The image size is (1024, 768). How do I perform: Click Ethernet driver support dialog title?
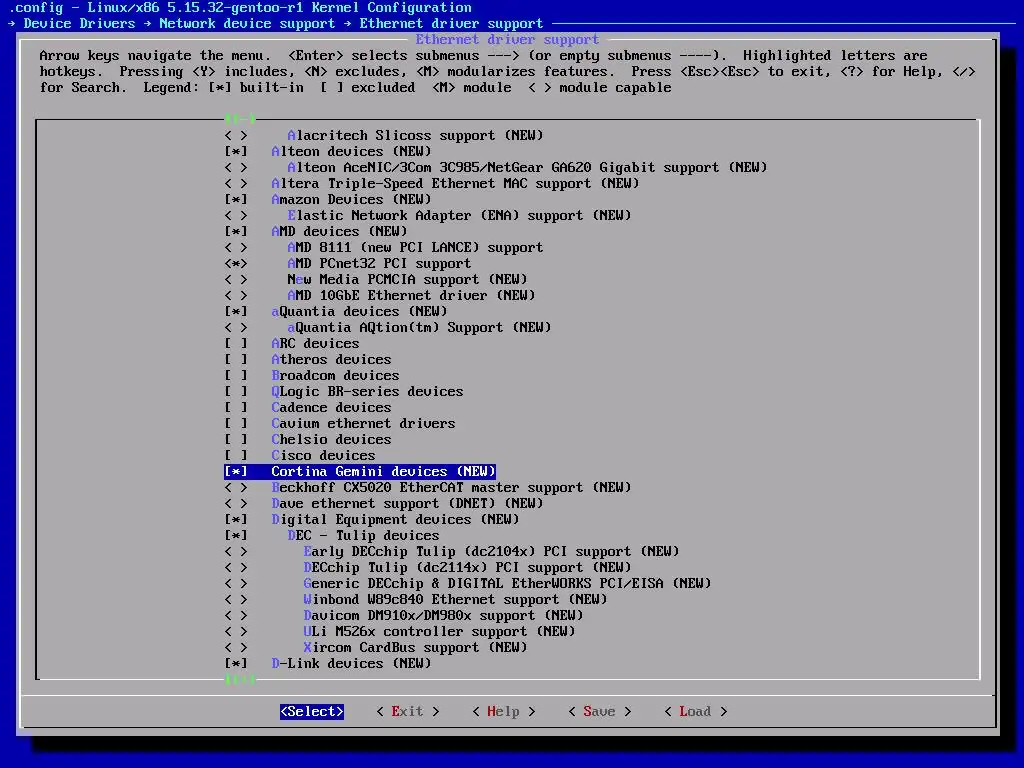coord(507,39)
